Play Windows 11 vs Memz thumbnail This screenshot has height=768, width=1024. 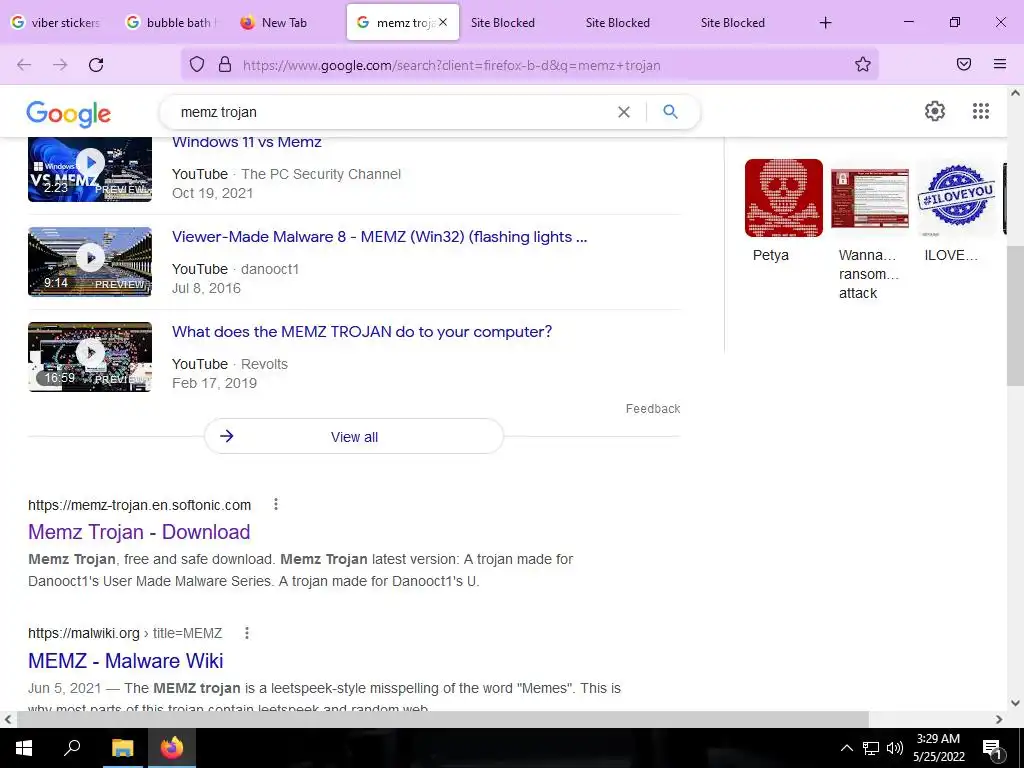(x=90, y=168)
